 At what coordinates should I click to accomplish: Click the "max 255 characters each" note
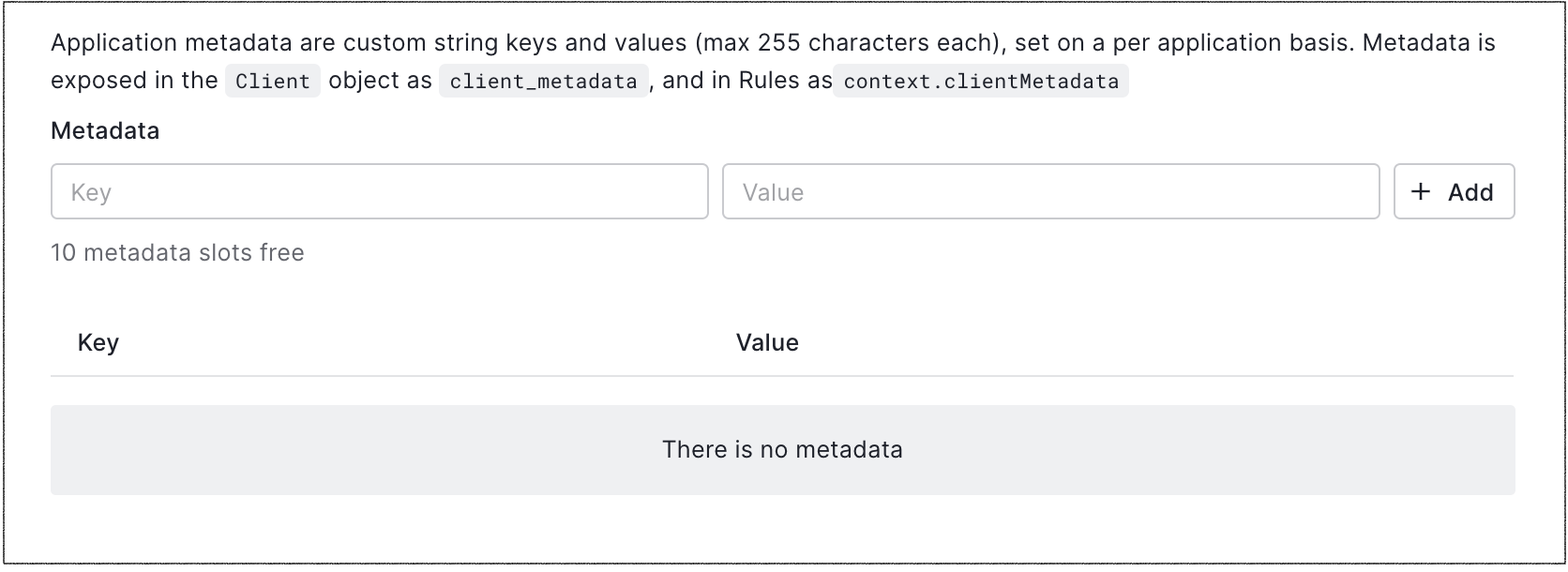[x=847, y=43]
